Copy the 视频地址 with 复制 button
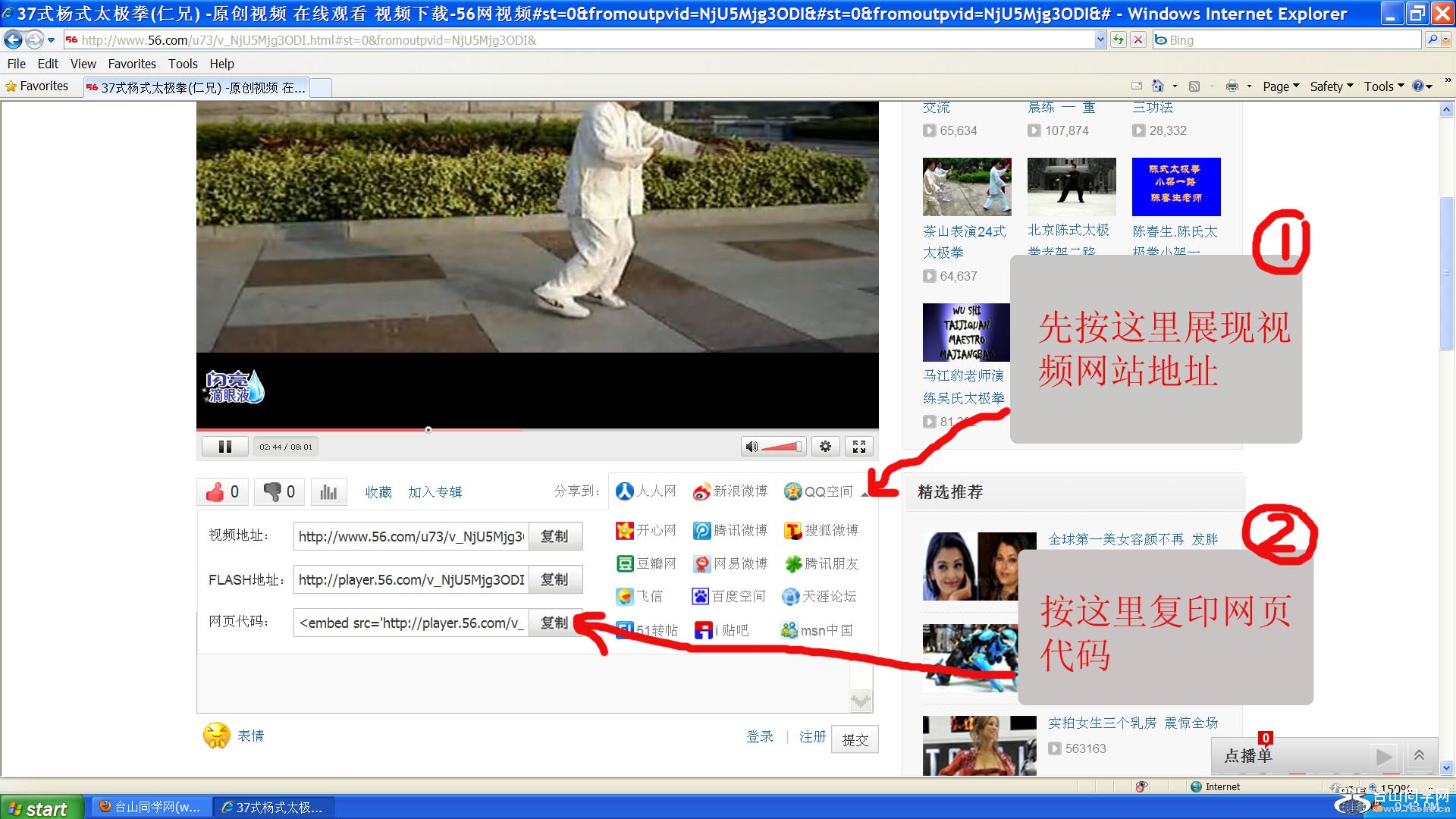Screen dimensions: 1456x819 [x=555, y=536]
